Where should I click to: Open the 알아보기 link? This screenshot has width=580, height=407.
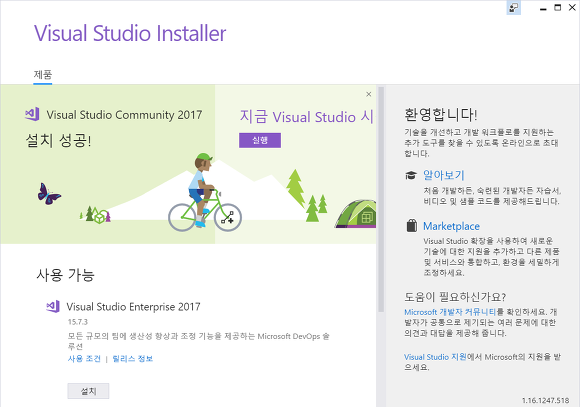point(444,175)
